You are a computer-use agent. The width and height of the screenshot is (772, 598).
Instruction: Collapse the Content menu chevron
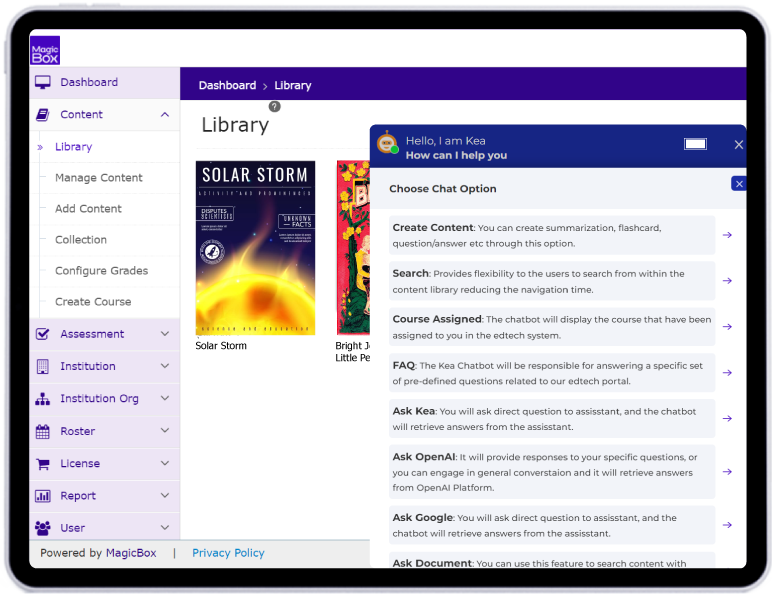coord(165,115)
